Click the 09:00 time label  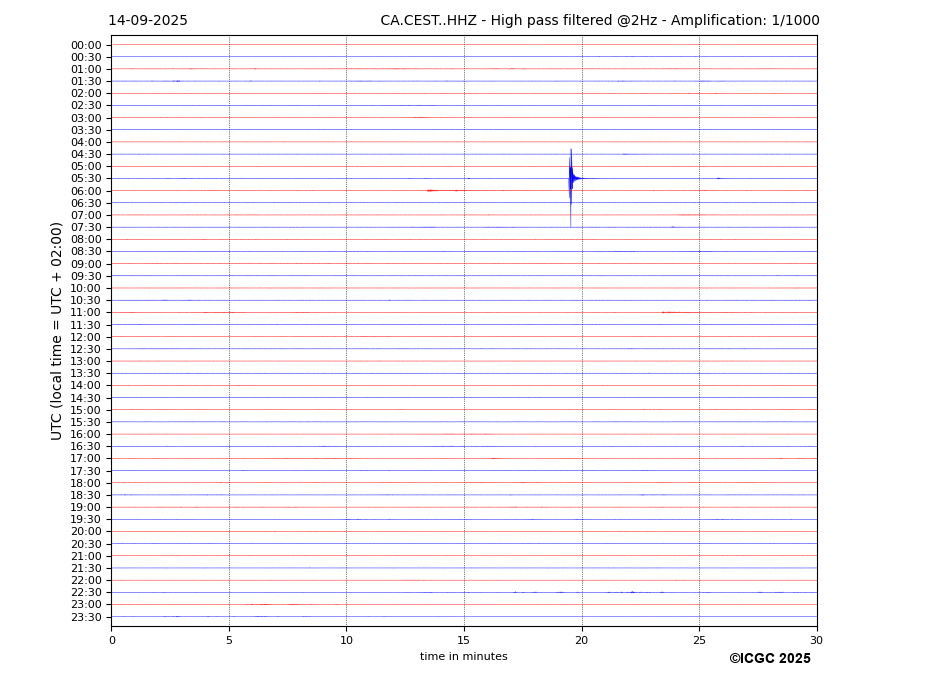point(86,264)
